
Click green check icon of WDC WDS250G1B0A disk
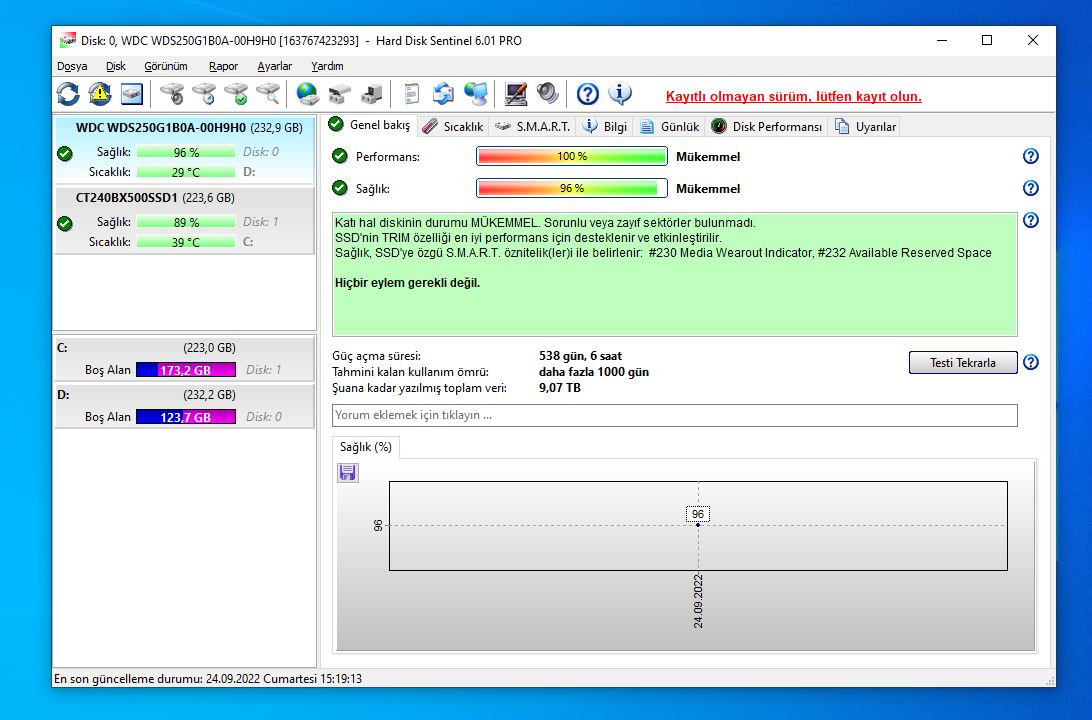click(x=65, y=153)
